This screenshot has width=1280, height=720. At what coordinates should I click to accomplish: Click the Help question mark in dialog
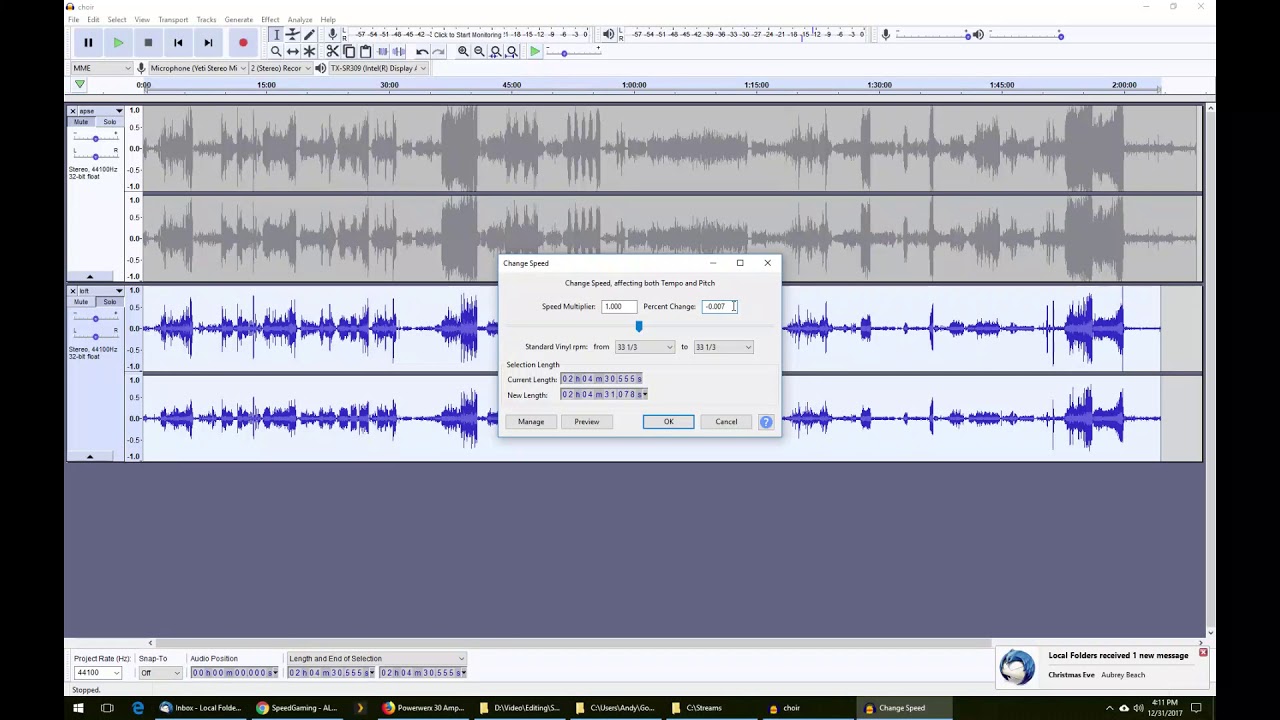click(766, 422)
